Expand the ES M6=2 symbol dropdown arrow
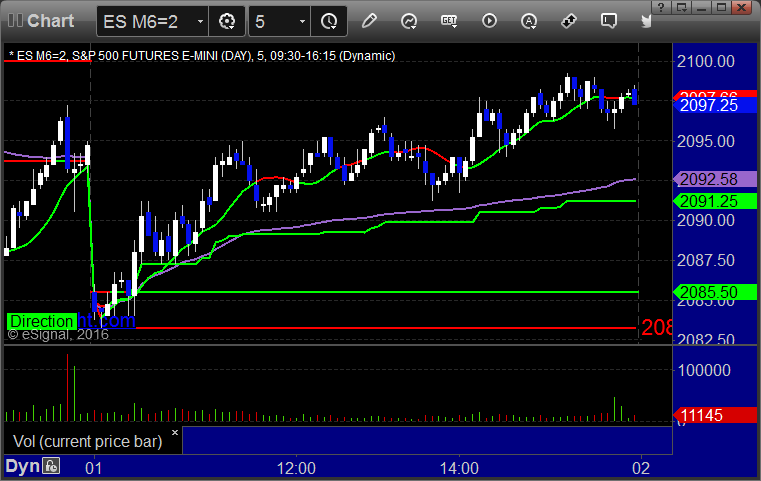The height and width of the screenshot is (481, 761). tap(200, 22)
